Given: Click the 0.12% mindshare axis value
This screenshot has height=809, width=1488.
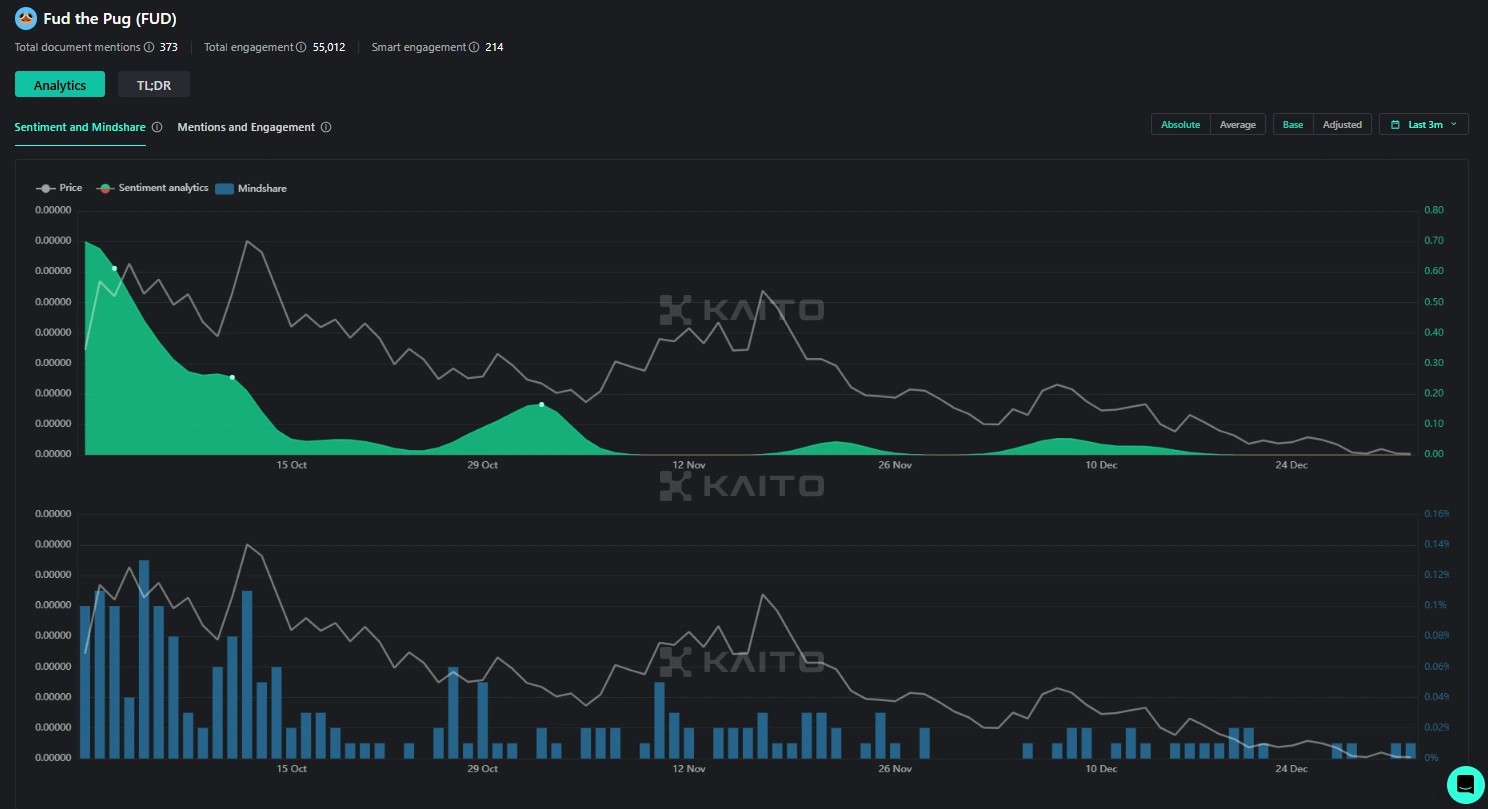Looking at the screenshot, I should pos(1435,575).
